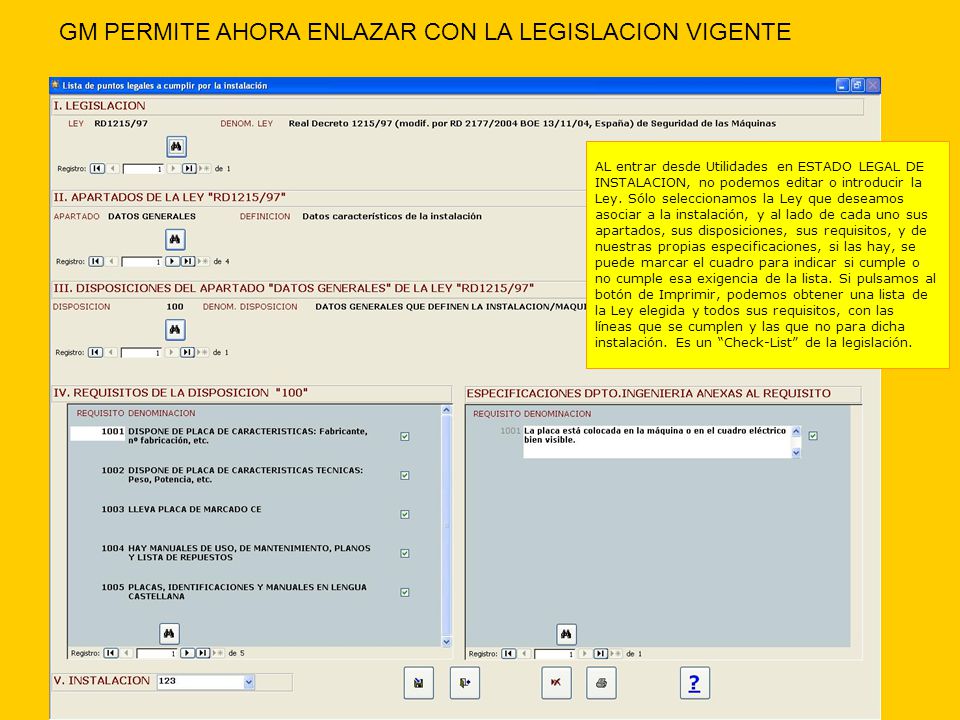Image resolution: width=960 pixels, height=720 pixels.
Task: Click the exit door button
Action: pyautogui.click(x=465, y=683)
